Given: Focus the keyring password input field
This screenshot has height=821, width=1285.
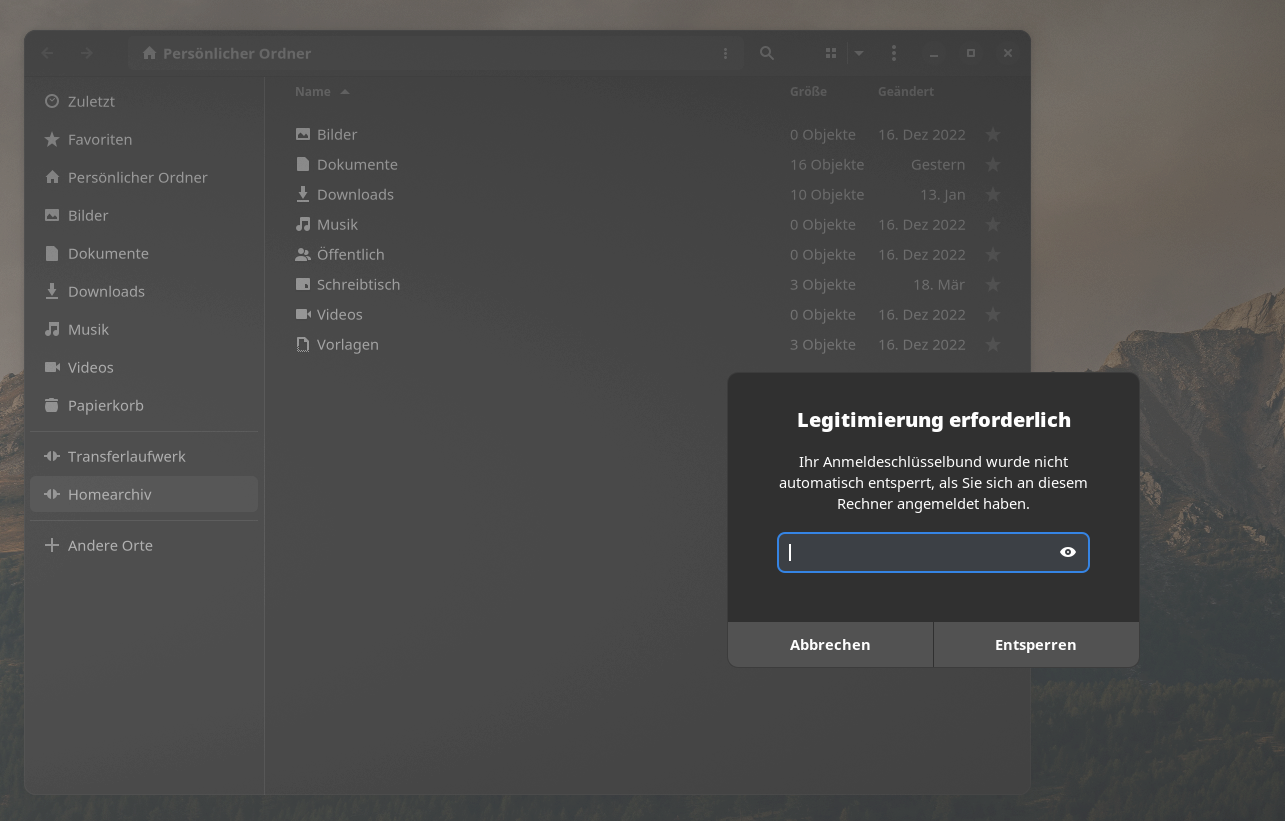Looking at the screenshot, I should click(920, 552).
